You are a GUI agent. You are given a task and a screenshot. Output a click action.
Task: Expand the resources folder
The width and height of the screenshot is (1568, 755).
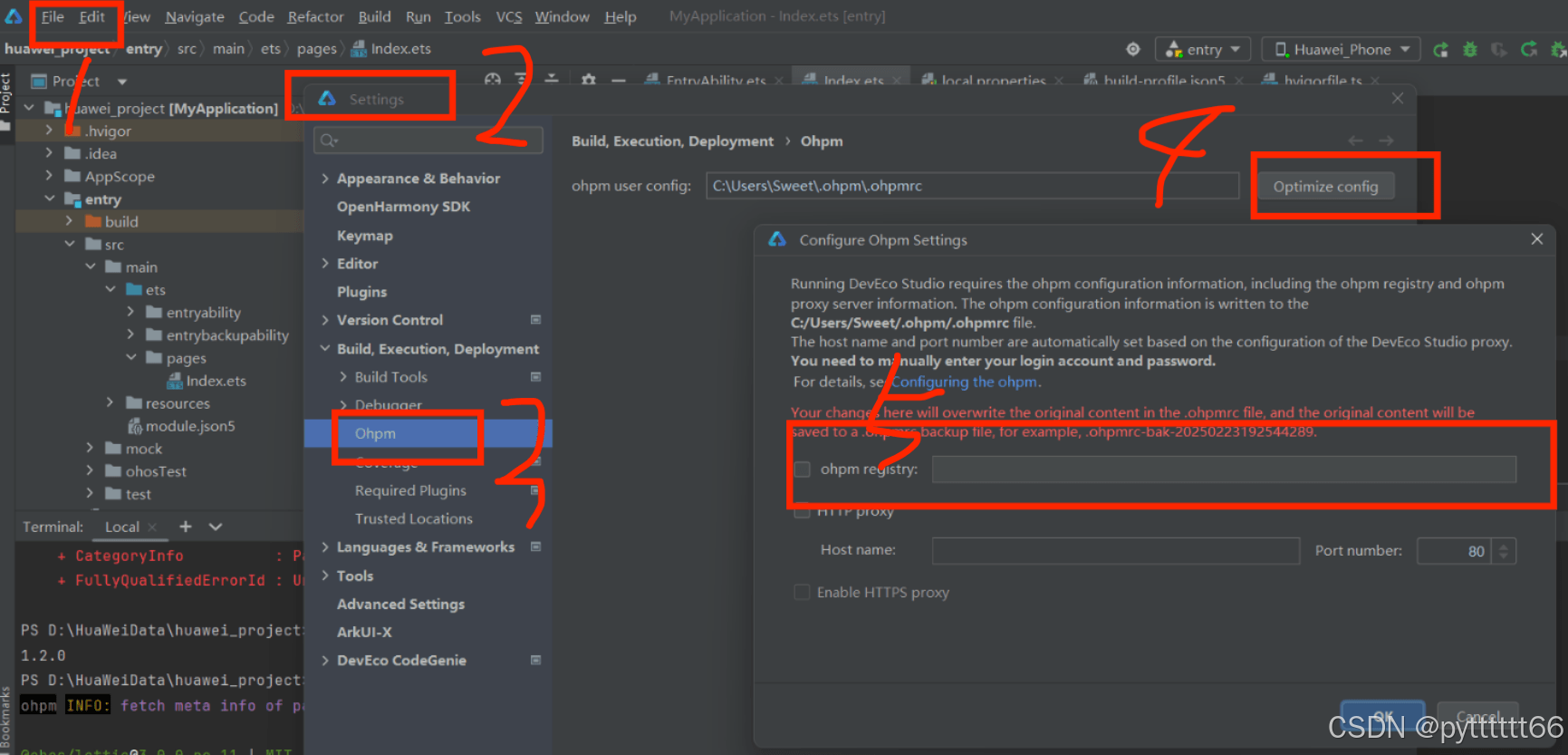pos(109,402)
